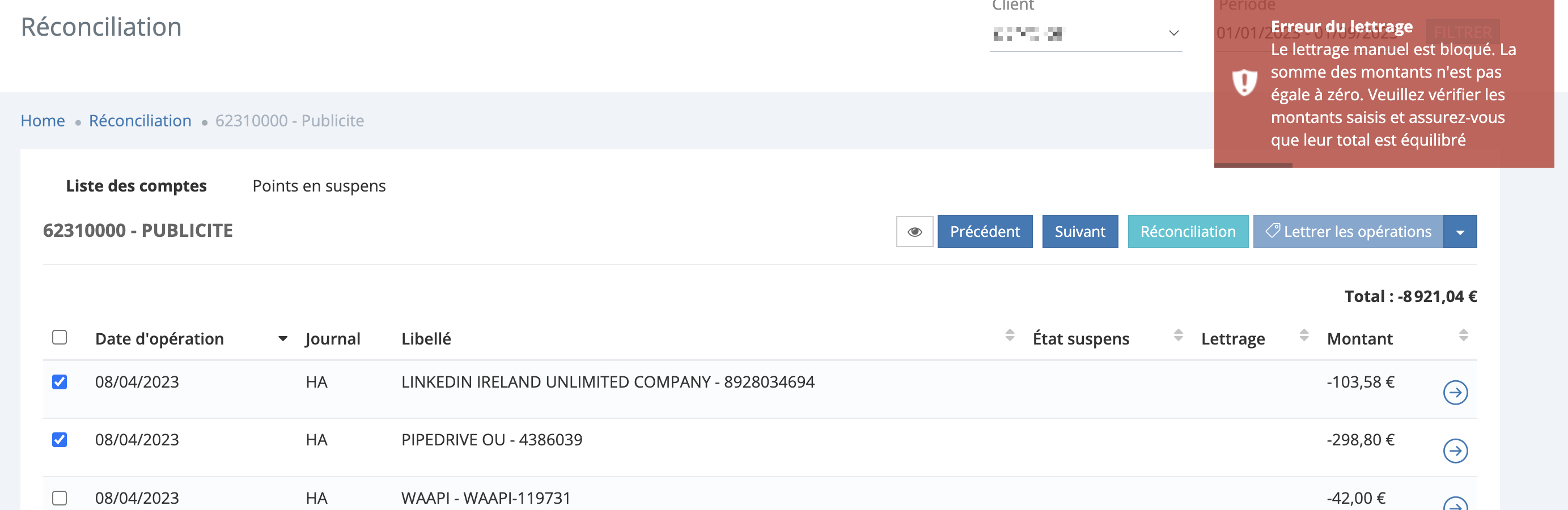Click the FILTRER button behind the toast
Screen dimensions: 1568x510
(x=1463, y=32)
